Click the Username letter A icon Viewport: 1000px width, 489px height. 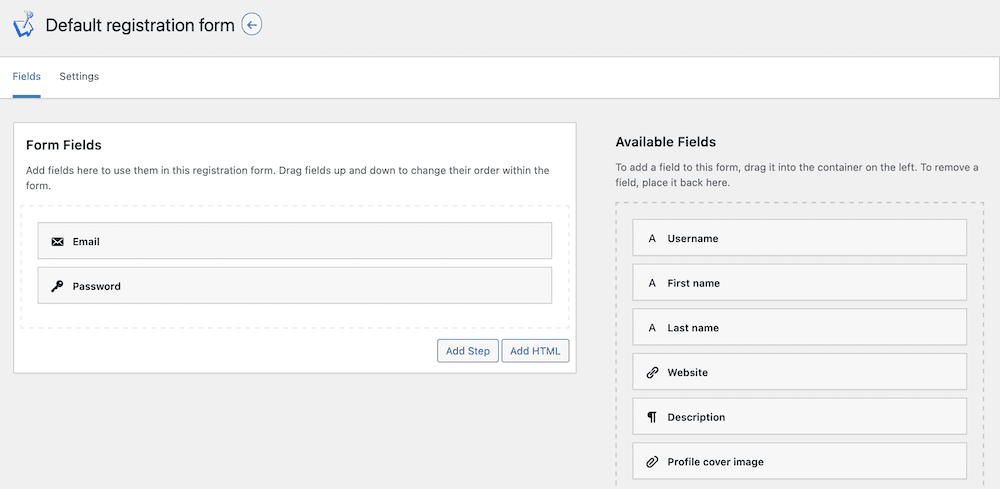point(652,238)
